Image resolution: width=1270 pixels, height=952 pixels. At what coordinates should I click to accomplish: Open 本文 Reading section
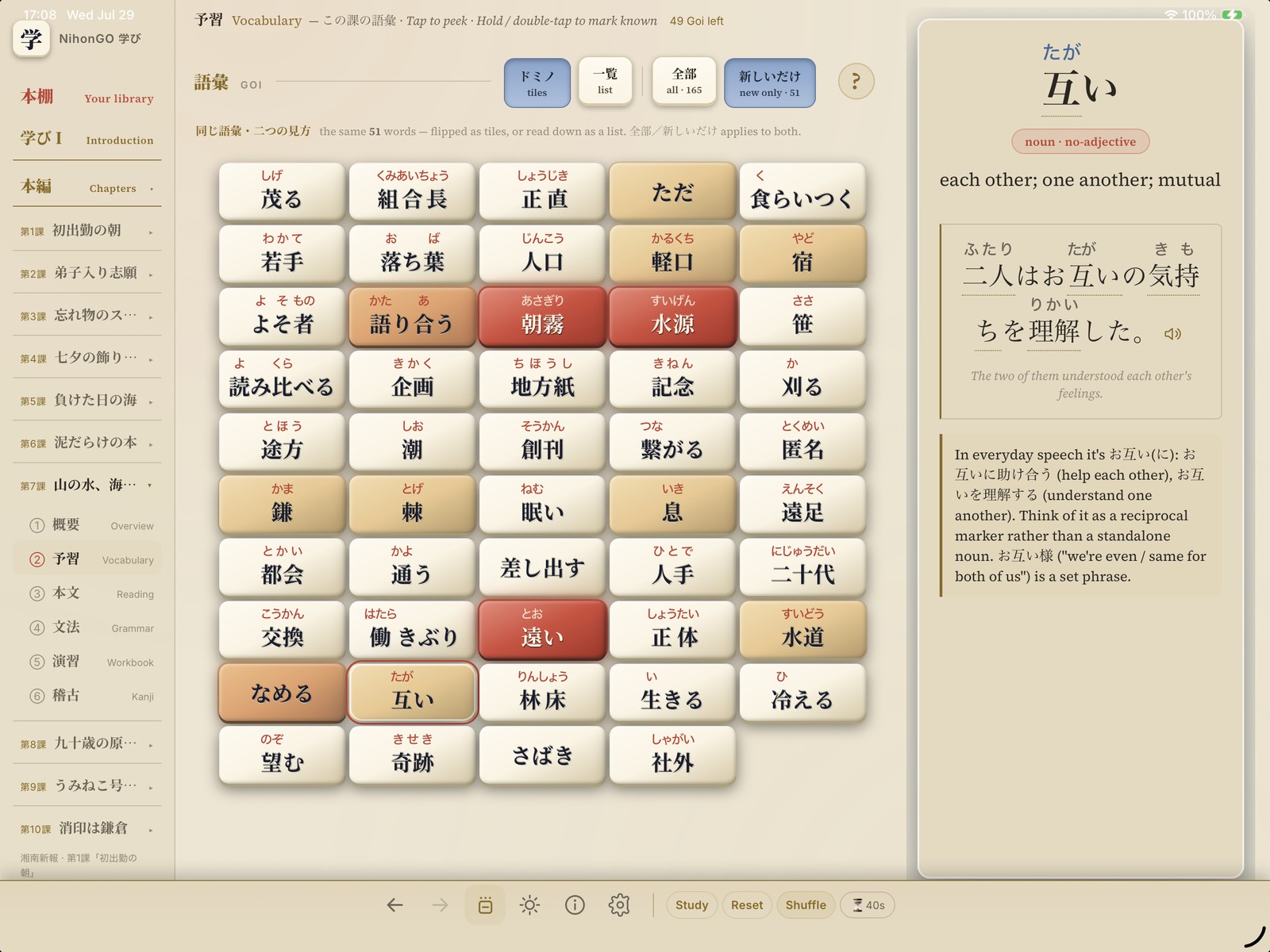coord(87,593)
